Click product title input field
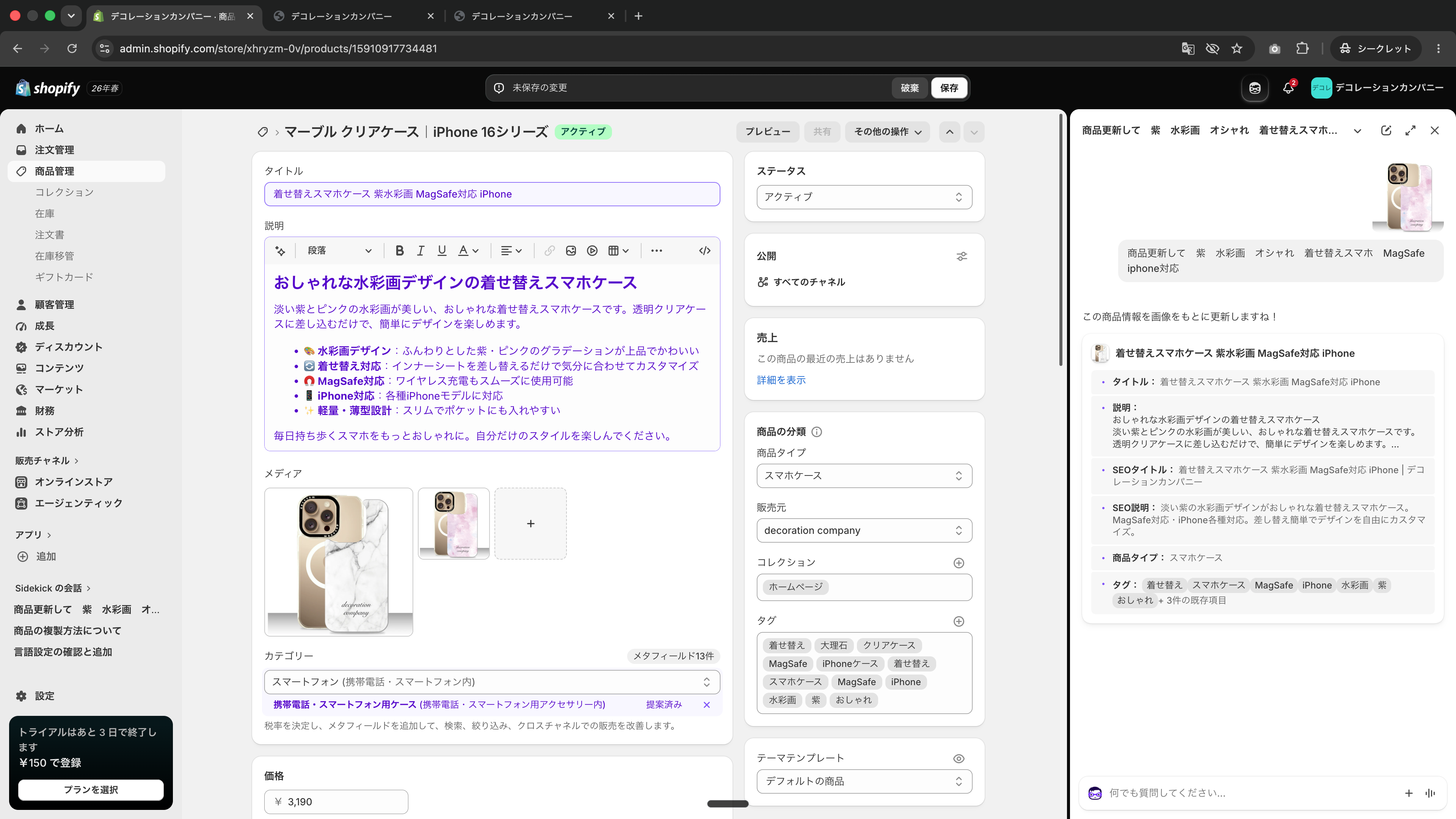The height and width of the screenshot is (819, 1456). (x=492, y=194)
